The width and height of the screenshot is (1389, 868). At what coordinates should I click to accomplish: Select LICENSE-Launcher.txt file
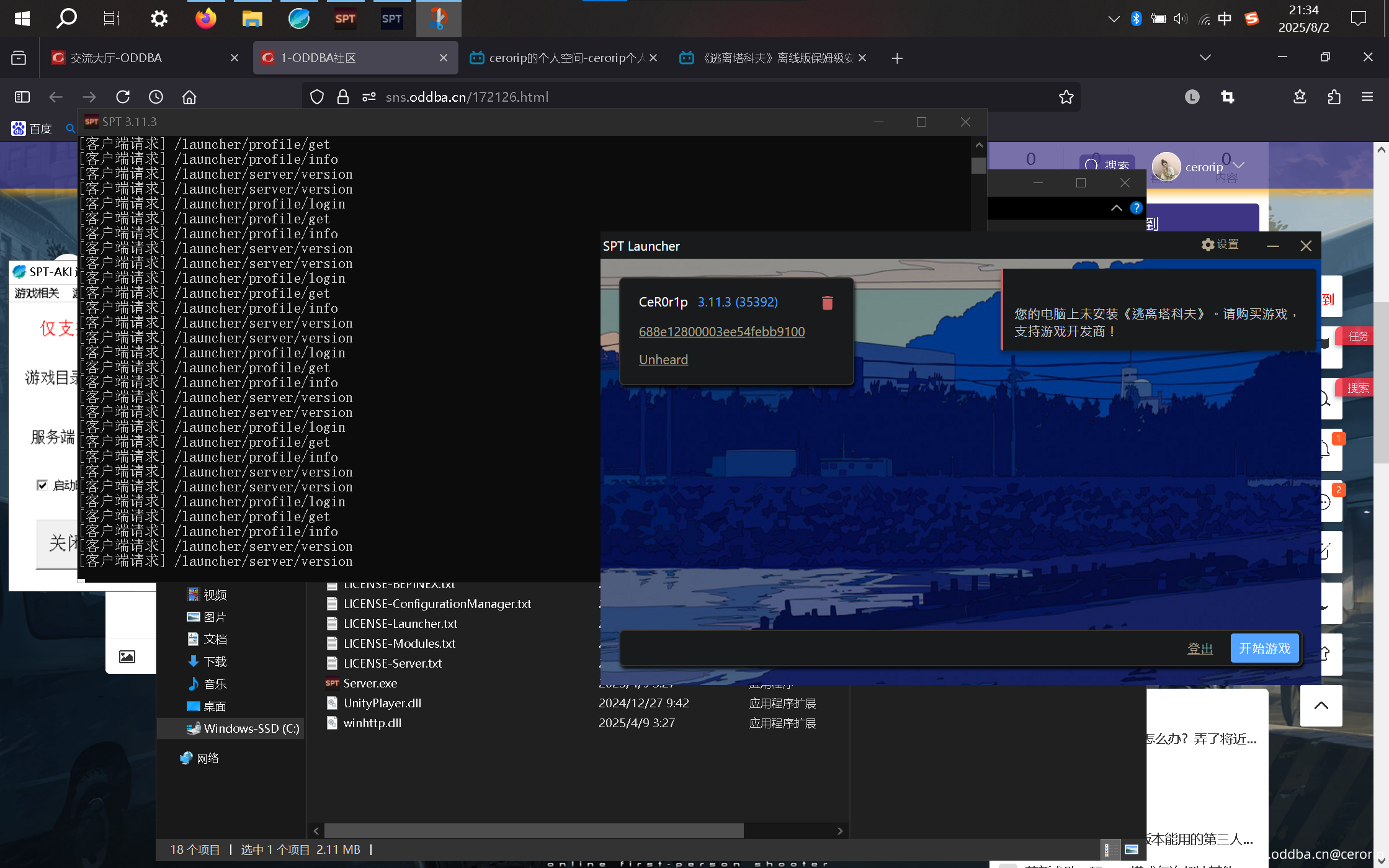400,624
